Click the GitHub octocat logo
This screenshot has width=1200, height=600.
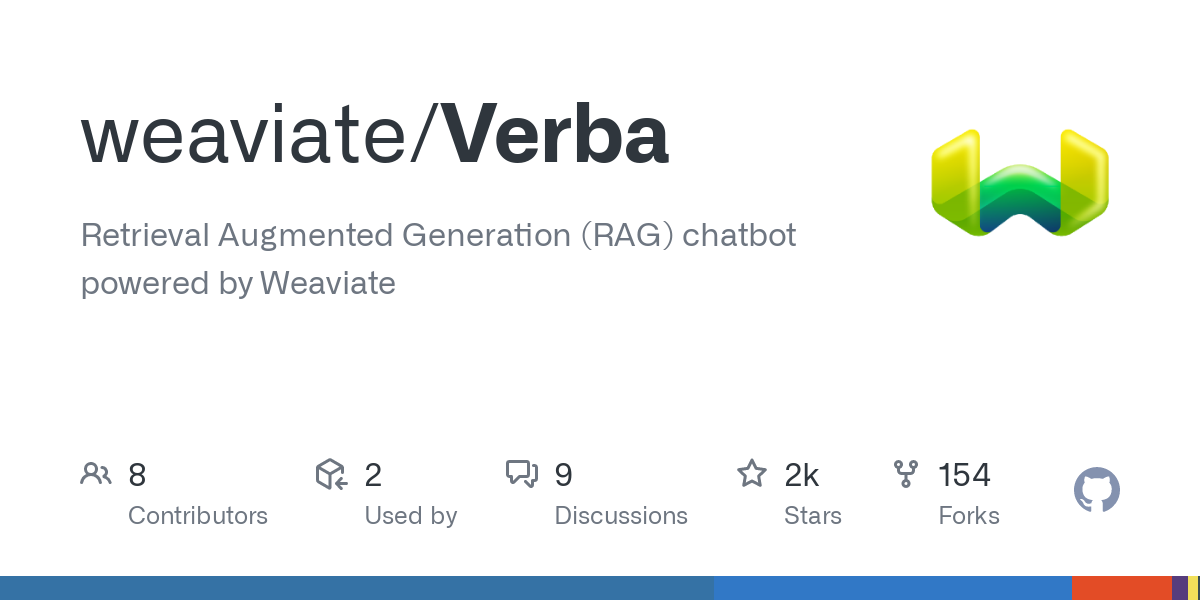click(1097, 491)
